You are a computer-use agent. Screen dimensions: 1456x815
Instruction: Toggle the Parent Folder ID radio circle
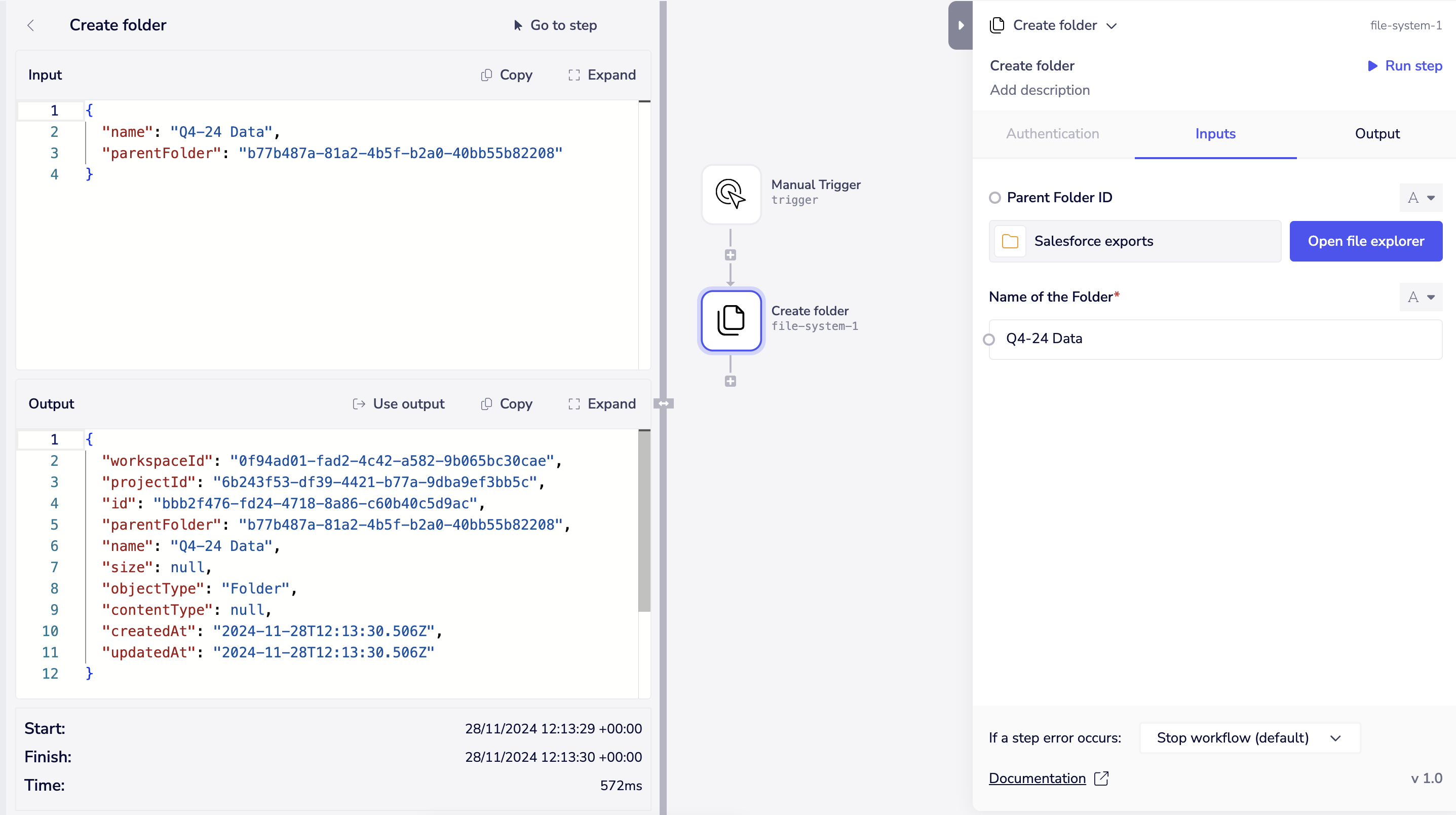[x=995, y=197]
